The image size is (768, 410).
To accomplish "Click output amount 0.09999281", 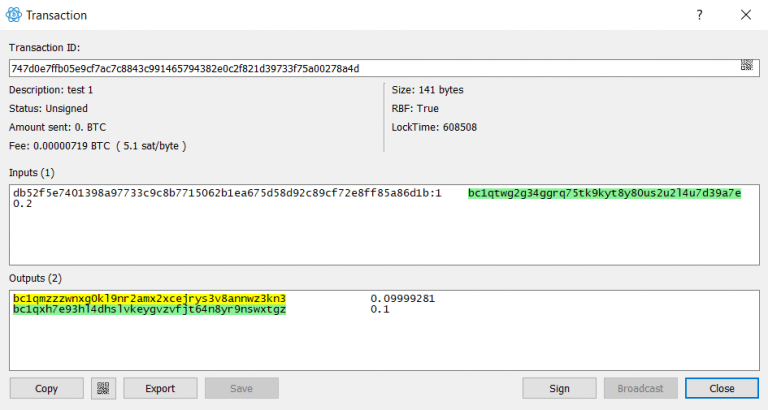I will point(403,298).
